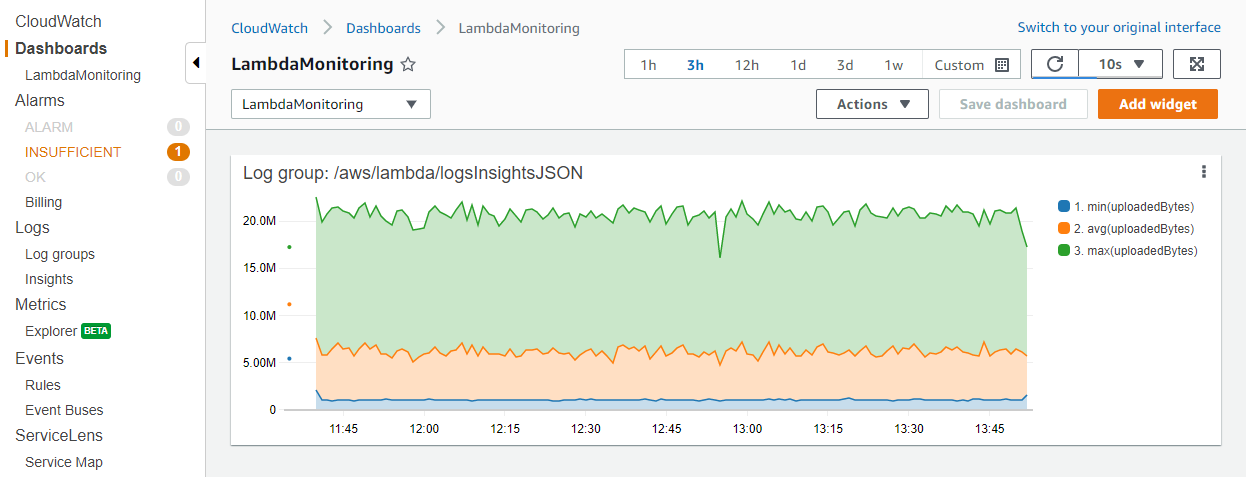Expand the Actions dropdown menu
Screen dimensions: 1246x477
click(872, 104)
